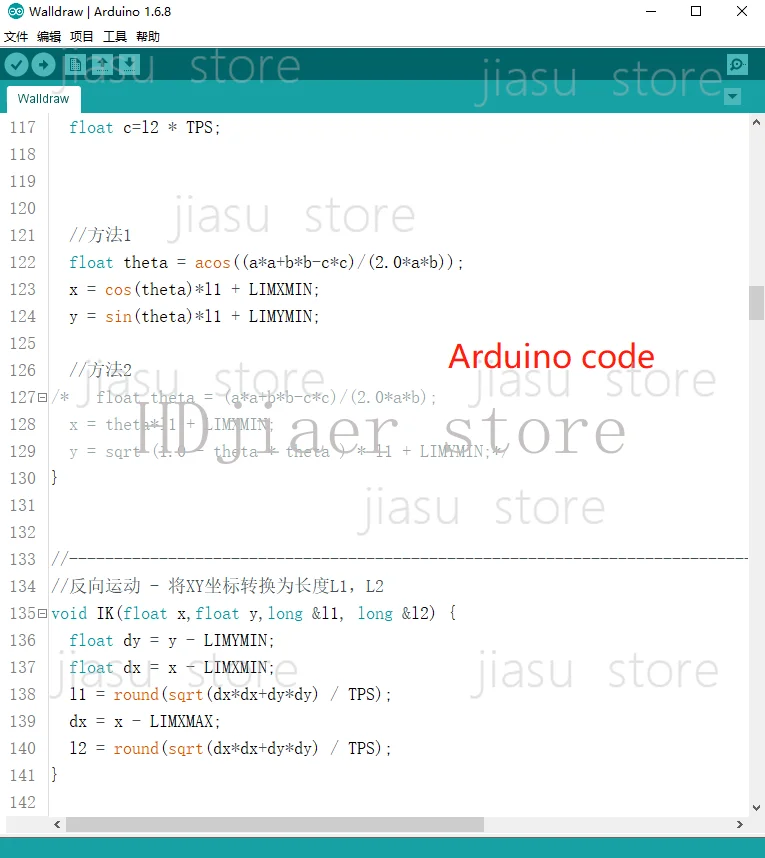
Task: Click the horizontal scrollbar thumb
Action: [x=275, y=824]
